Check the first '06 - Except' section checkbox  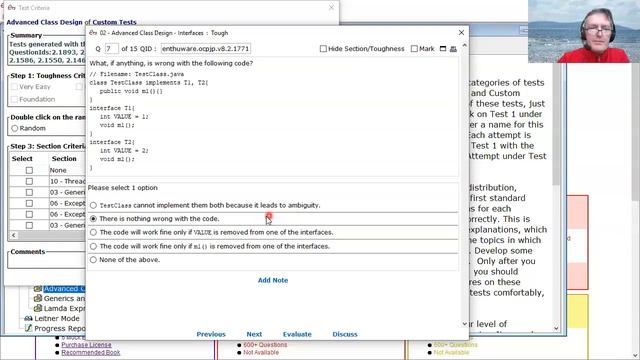(29, 203)
